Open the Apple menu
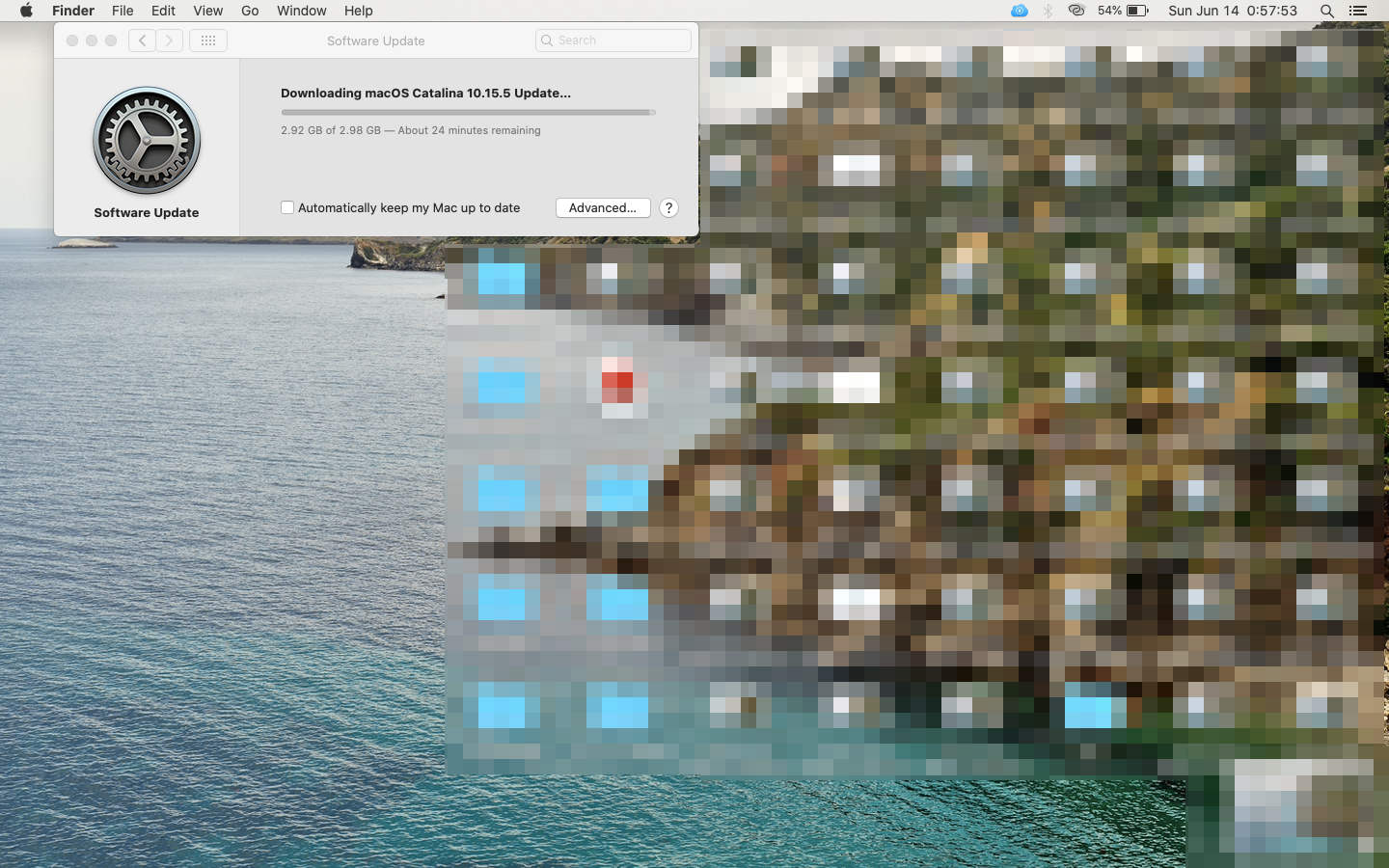Screen dimensions: 1389x868 click(26, 11)
